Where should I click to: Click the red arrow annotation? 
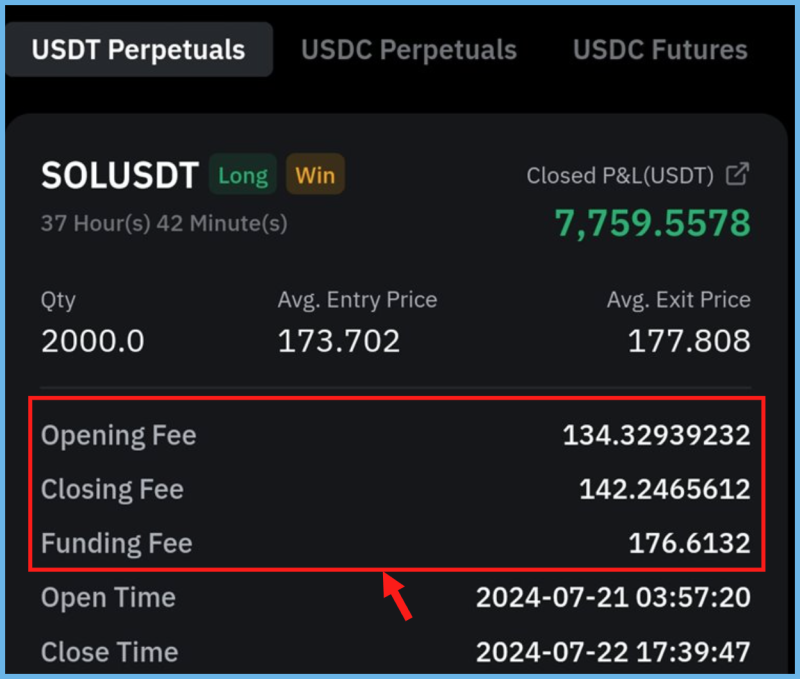(x=397, y=596)
